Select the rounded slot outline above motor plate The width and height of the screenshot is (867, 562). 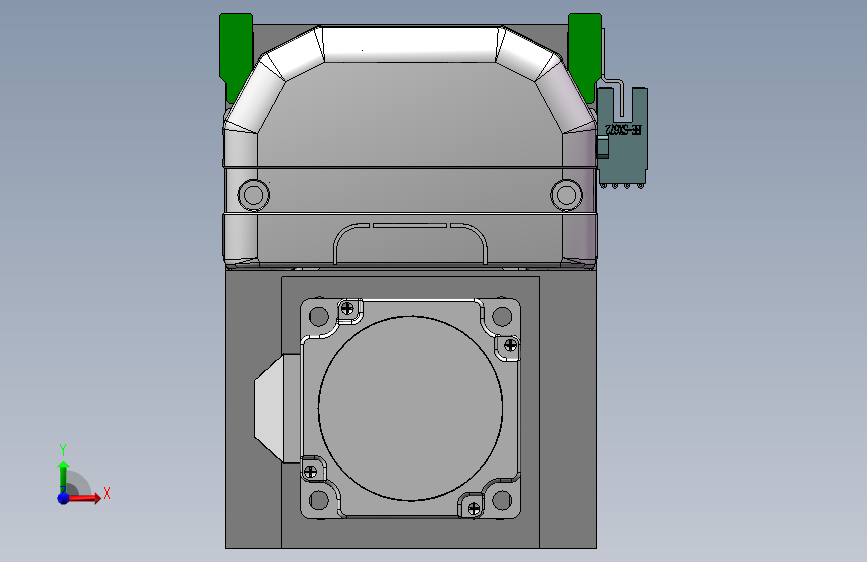(x=410, y=244)
